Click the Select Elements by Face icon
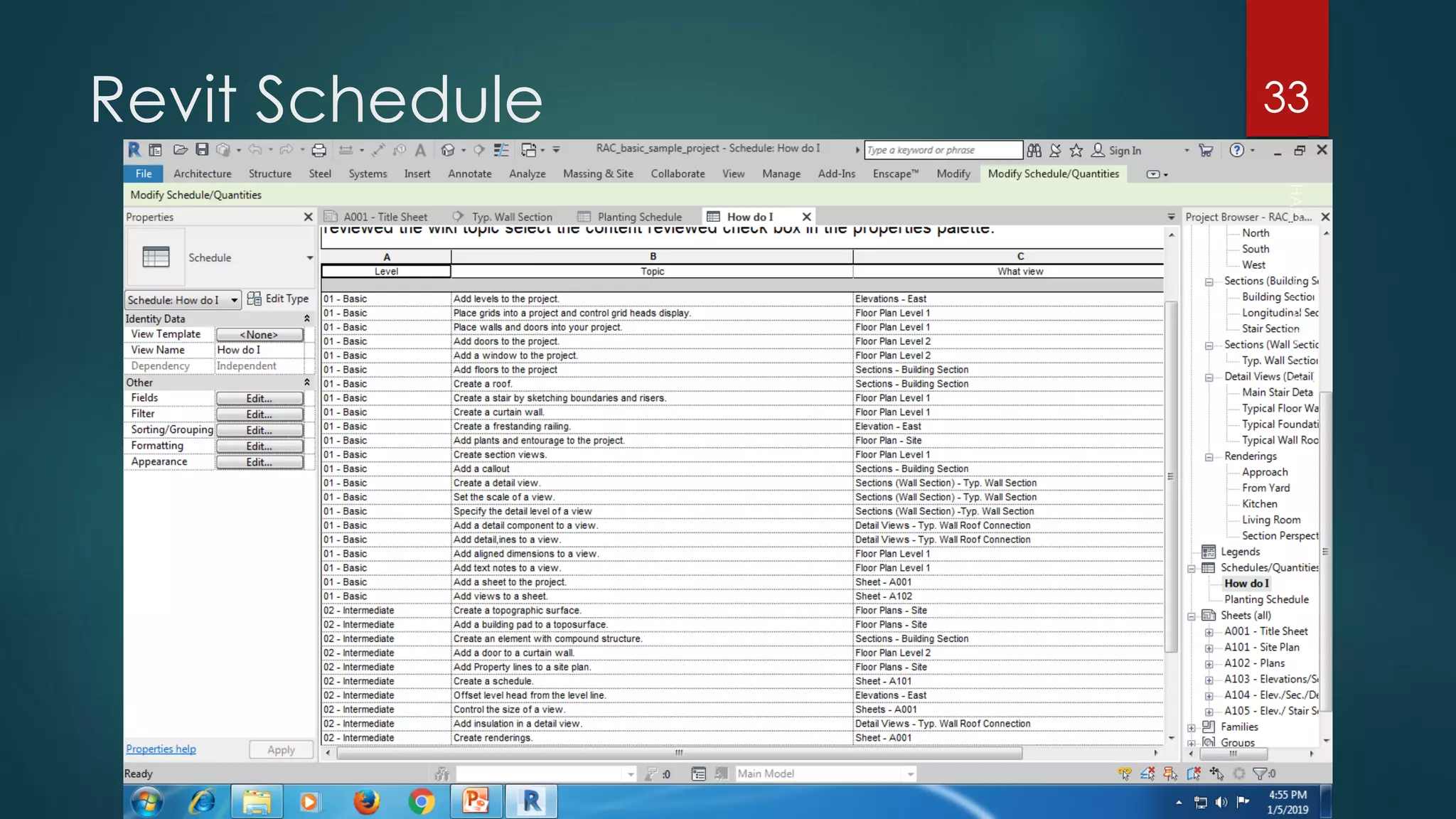 (x=1193, y=773)
